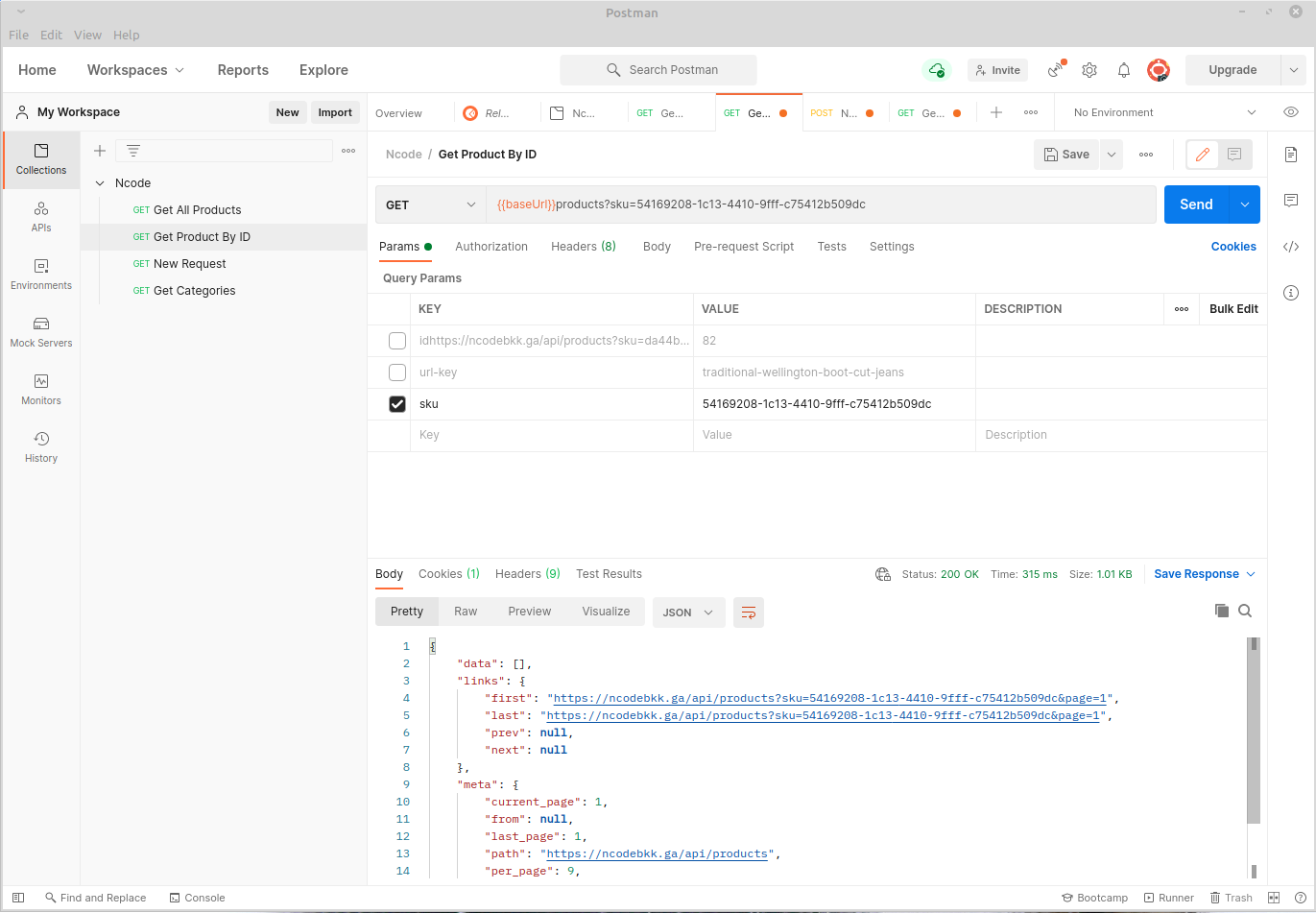This screenshot has width=1316, height=913.
Task: Switch to the Pre-request Script tab
Action: coord(744,247)
